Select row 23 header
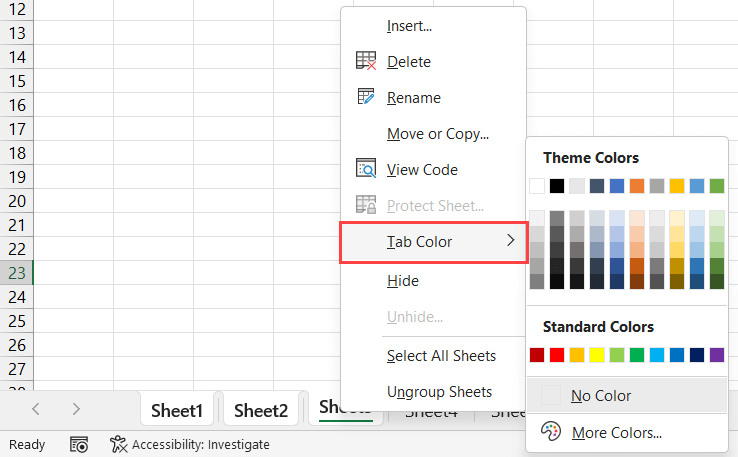The image size is (738, 457). (16, 273)
